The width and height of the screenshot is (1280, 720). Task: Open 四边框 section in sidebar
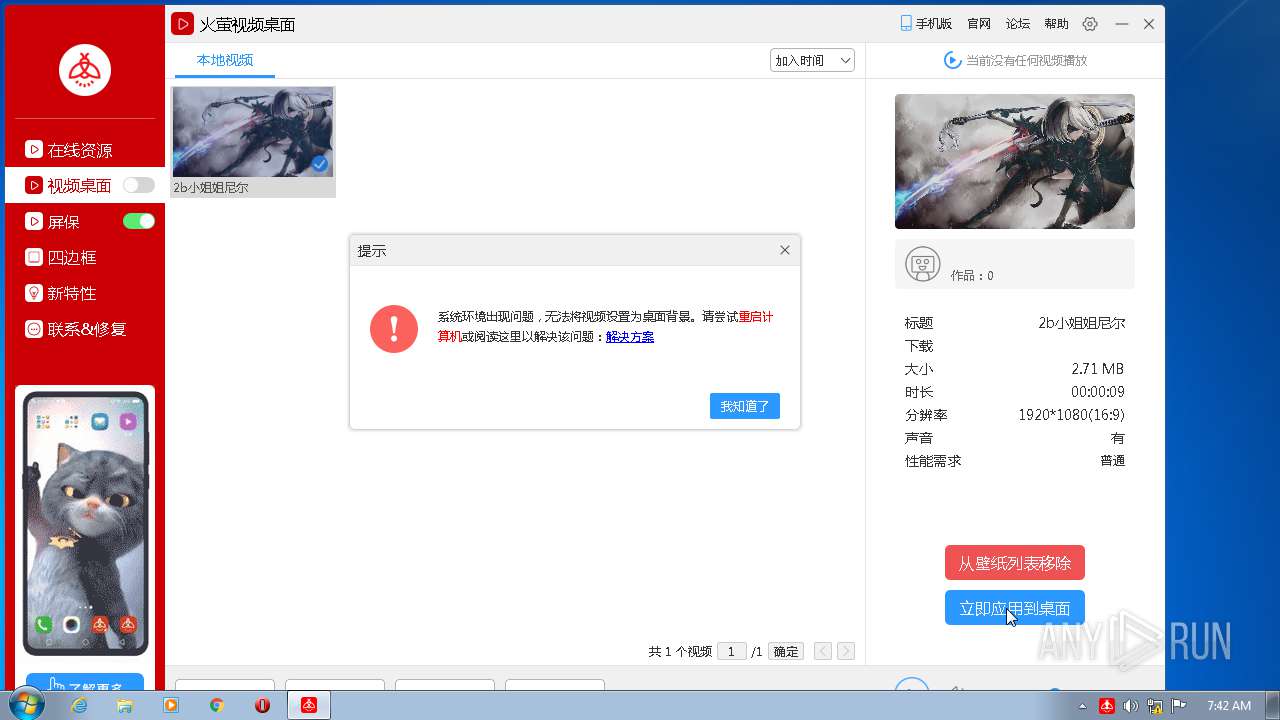click(72, 257)
